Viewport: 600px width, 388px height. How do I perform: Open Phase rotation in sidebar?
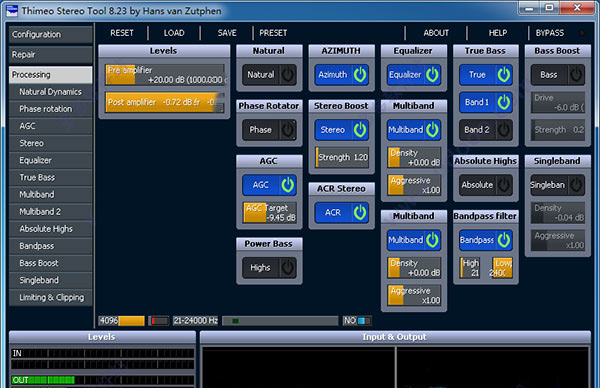[x=50, y=109]
